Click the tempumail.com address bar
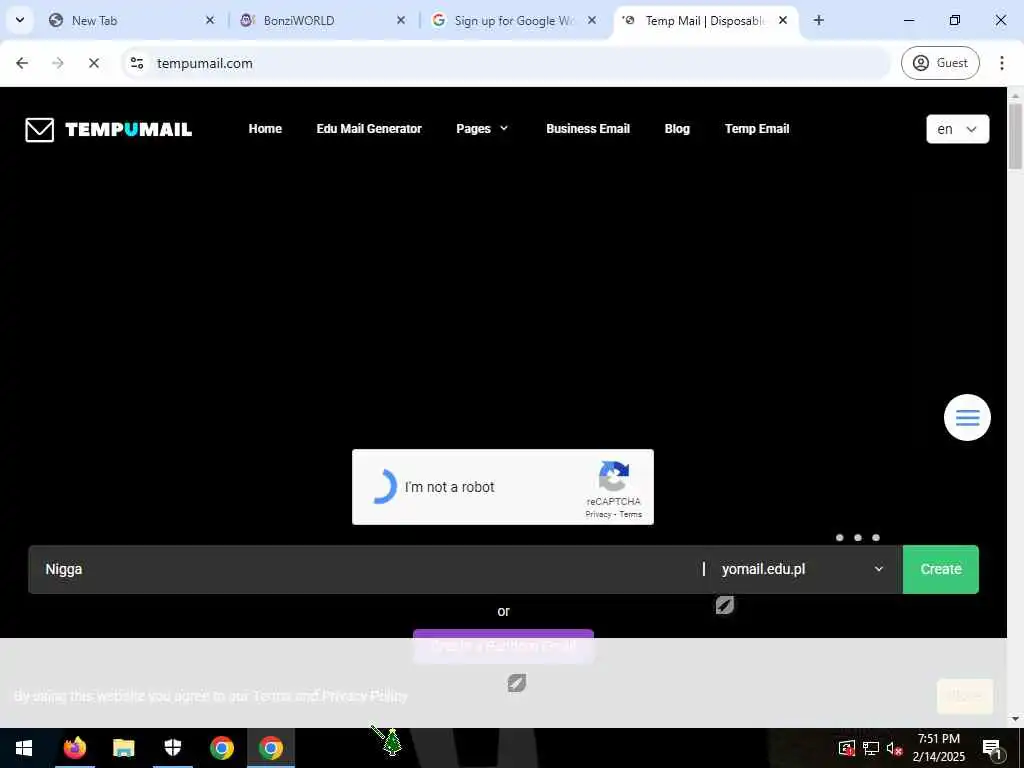The height and width of the screenshot is (768, 1024). coord(507,63)
